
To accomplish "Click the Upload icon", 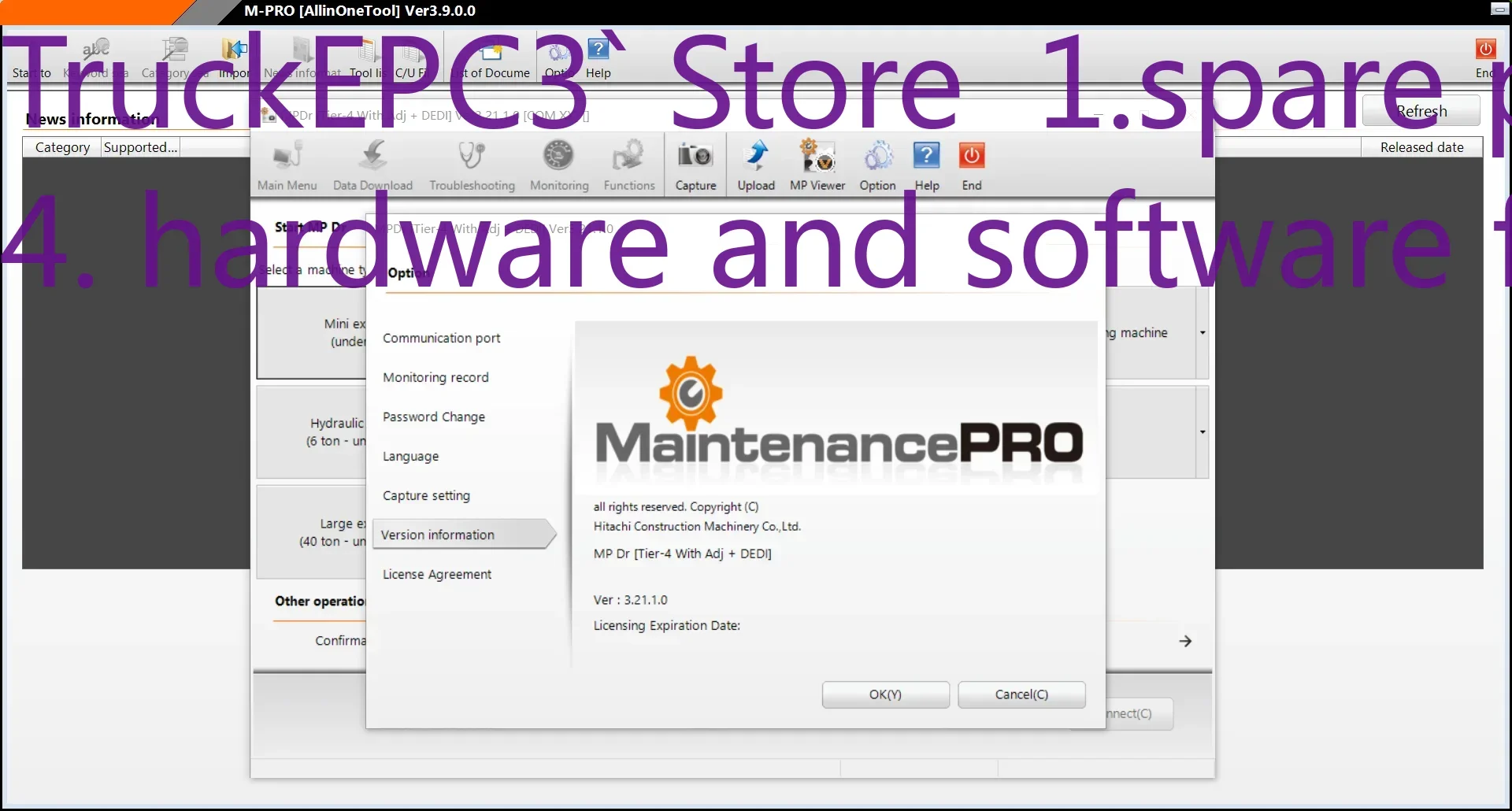I will pyautogui.click(x=755, y=163).
